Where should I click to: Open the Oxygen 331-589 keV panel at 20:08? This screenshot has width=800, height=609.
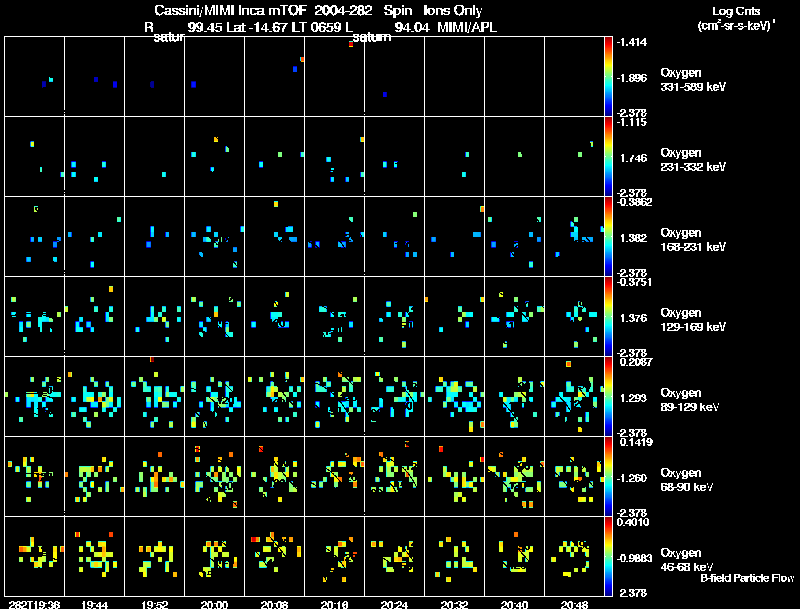point(274,77)
